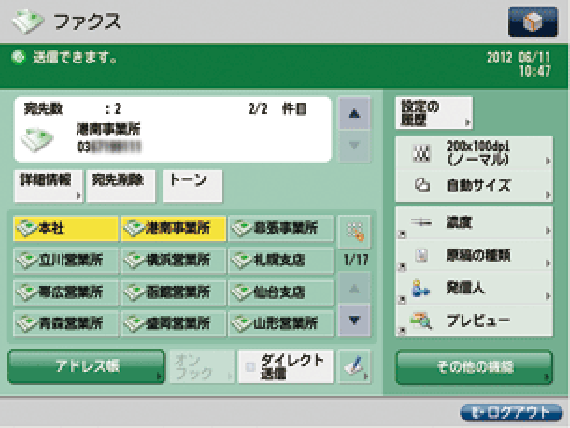This screenshot has height=428, width=570.
Task: Deselect the highlighted 港南事業所 one-touch button
Action: [x=173, y=228]
